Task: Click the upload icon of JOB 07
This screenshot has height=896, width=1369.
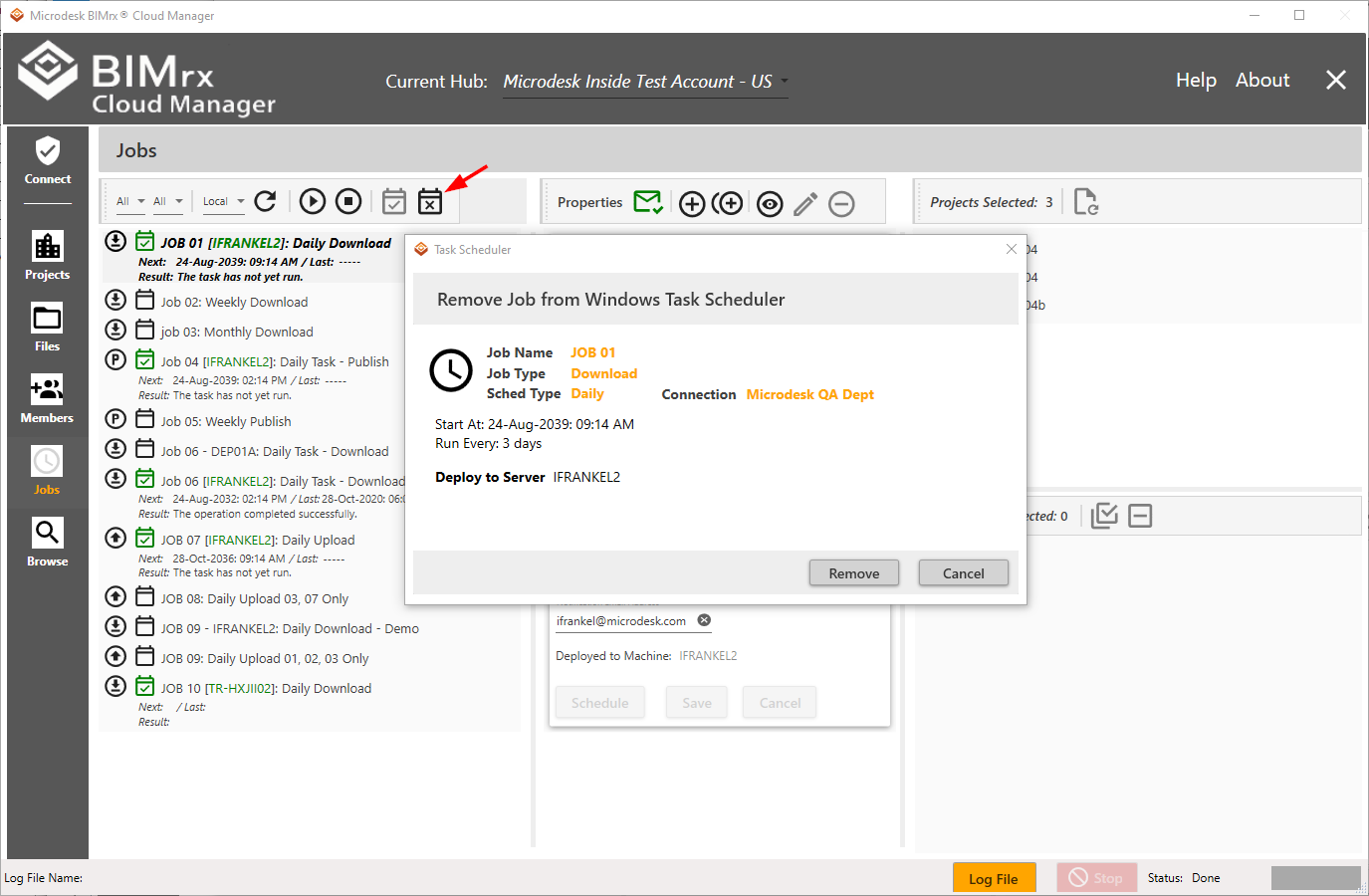Action: point(115,538)
